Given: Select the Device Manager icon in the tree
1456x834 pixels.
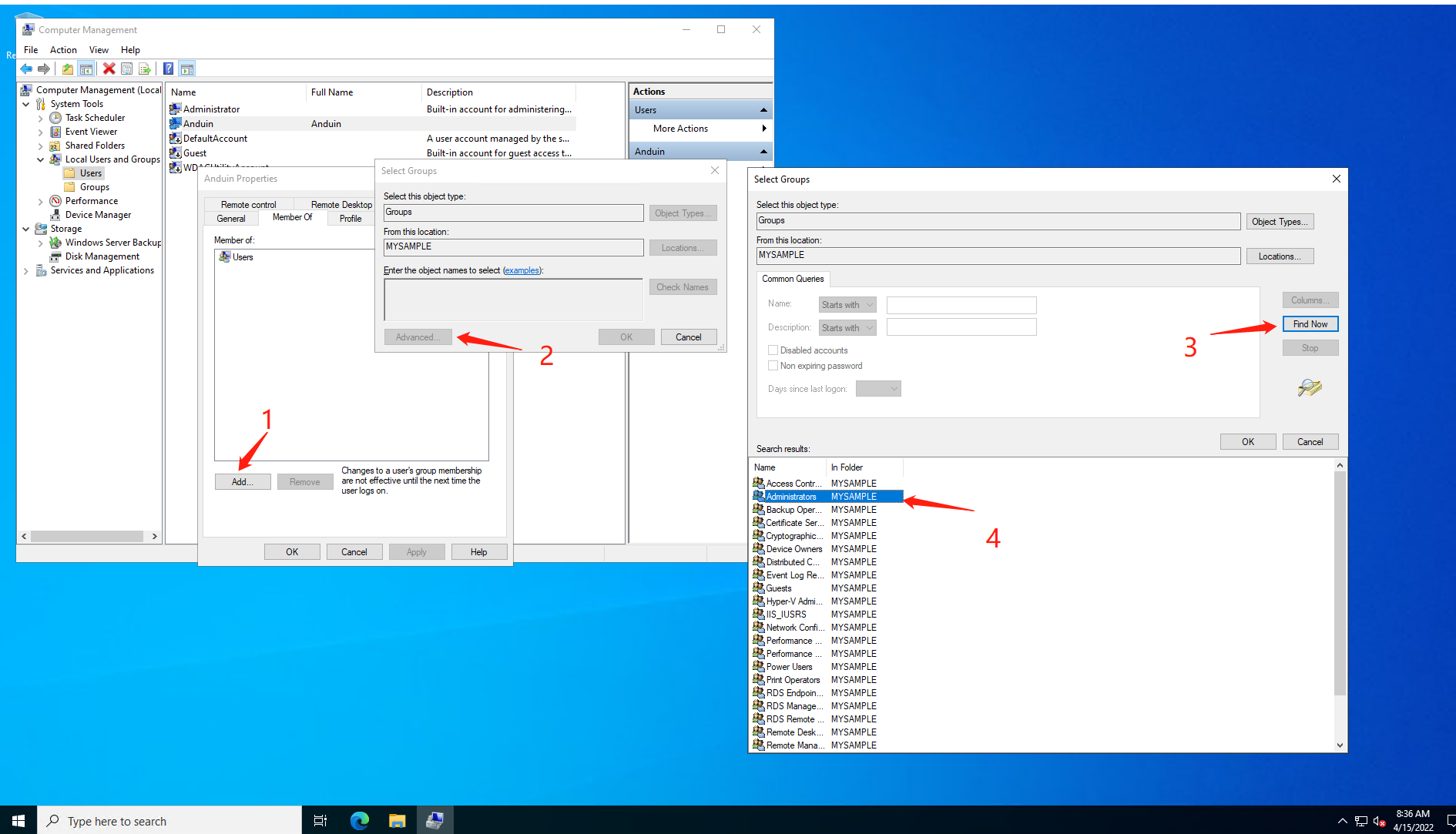Looking at the screenshot, I should click(x=55, y=215).
